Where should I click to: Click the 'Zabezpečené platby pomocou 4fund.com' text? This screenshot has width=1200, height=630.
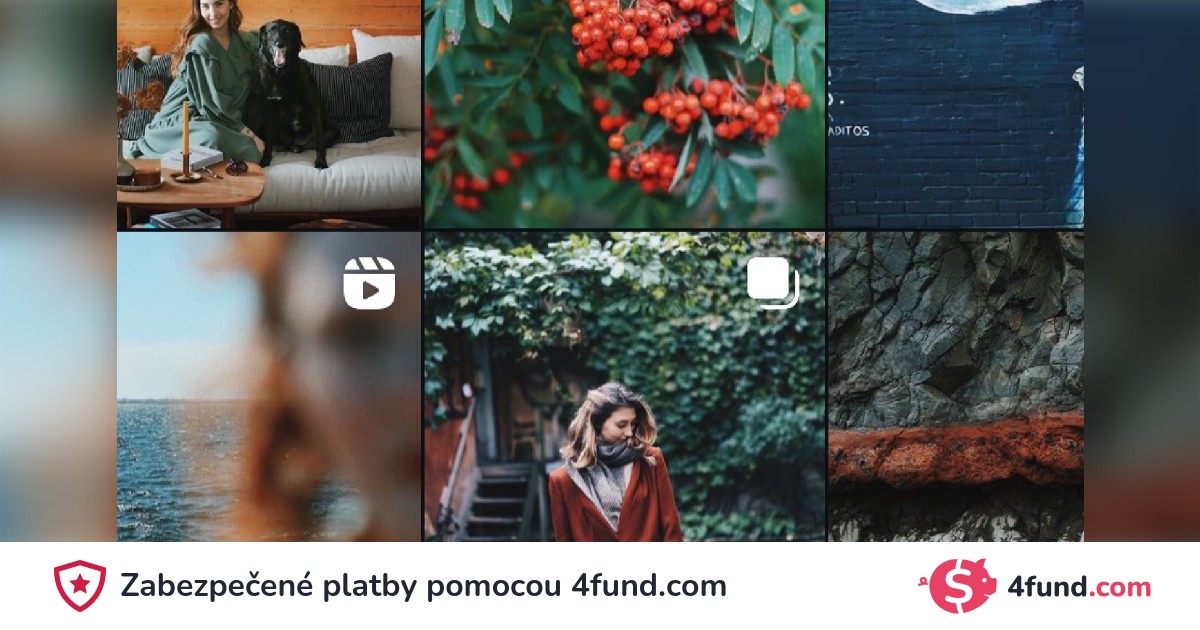424,586
